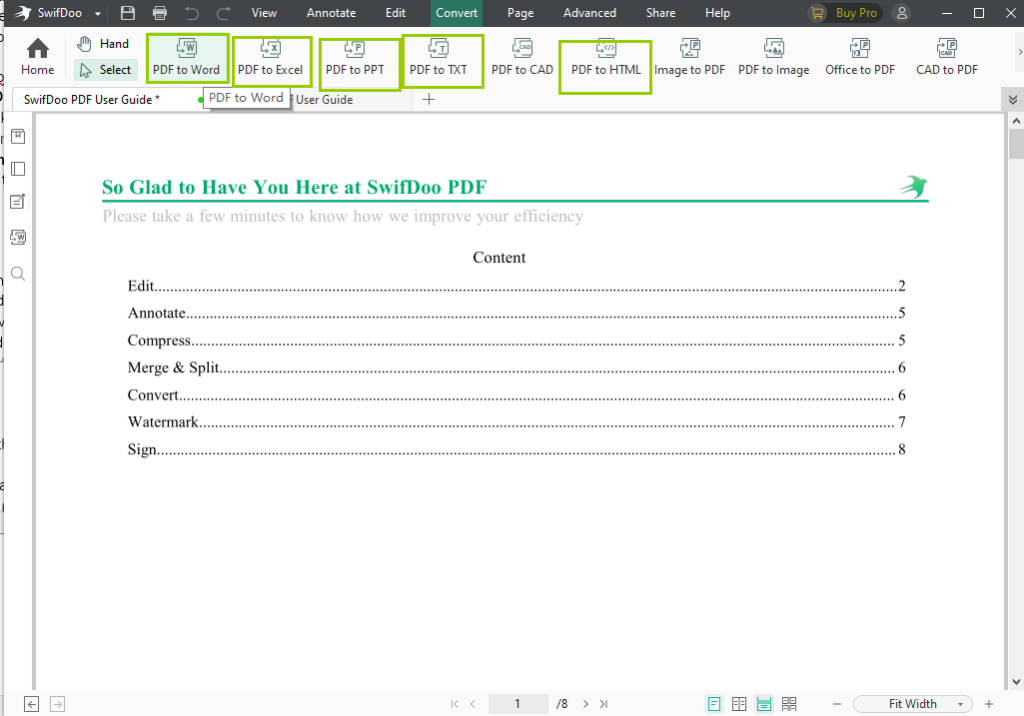Convert PDF to Word
Screen dimensions: 1024x716
coord(186,57)
